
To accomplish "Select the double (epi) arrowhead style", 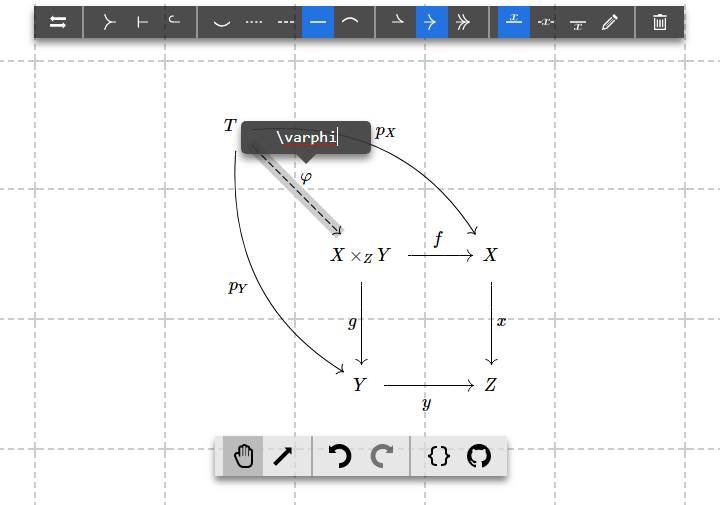I will (464, 22).
